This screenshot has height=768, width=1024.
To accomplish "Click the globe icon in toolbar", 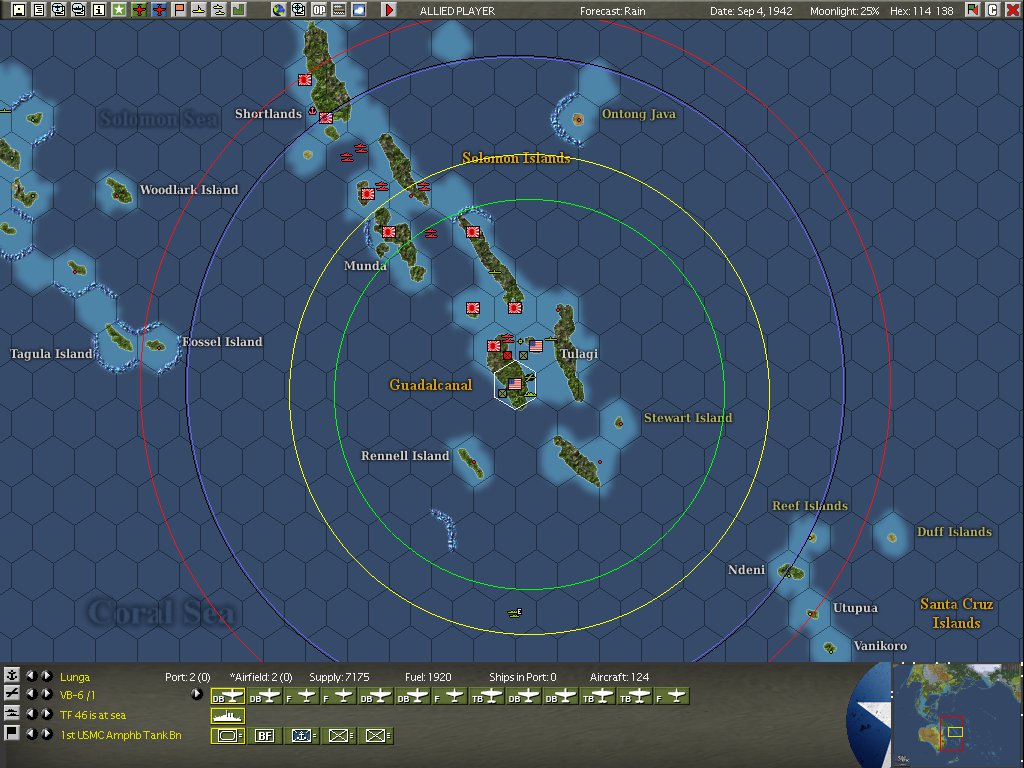I will click(279, 10).
